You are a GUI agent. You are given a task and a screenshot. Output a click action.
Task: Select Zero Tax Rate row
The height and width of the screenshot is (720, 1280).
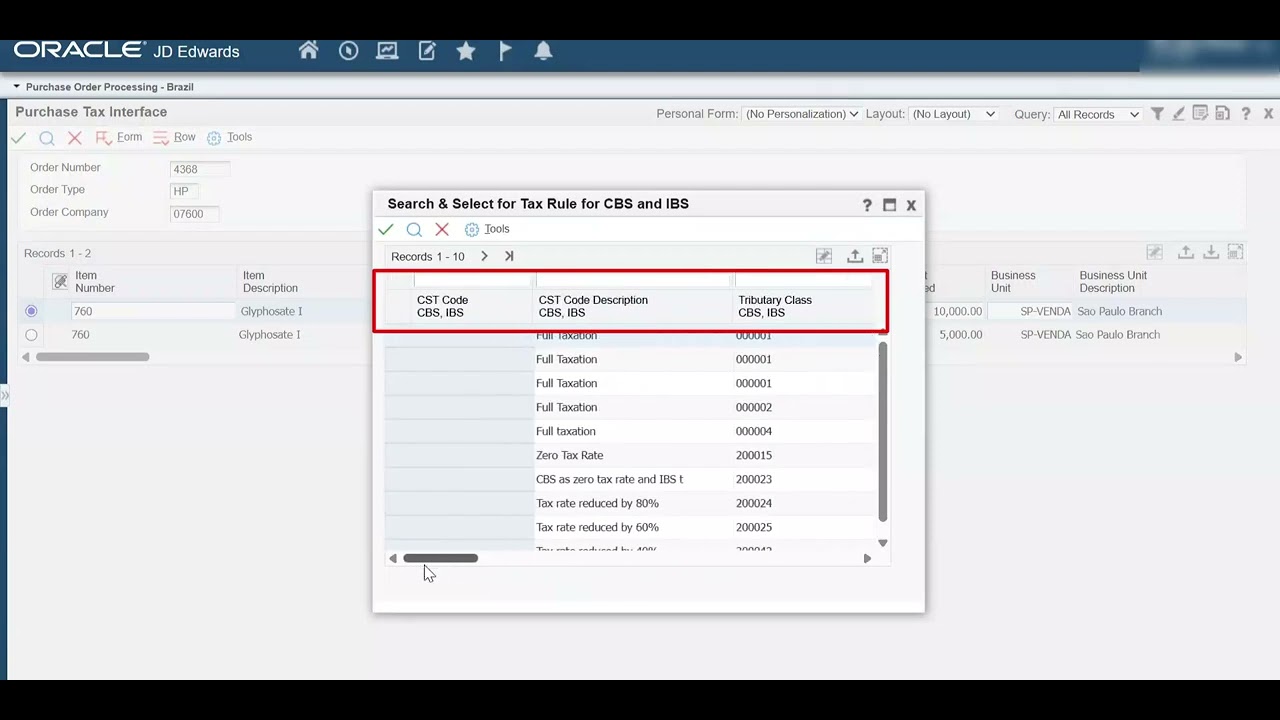click(630, 455)
